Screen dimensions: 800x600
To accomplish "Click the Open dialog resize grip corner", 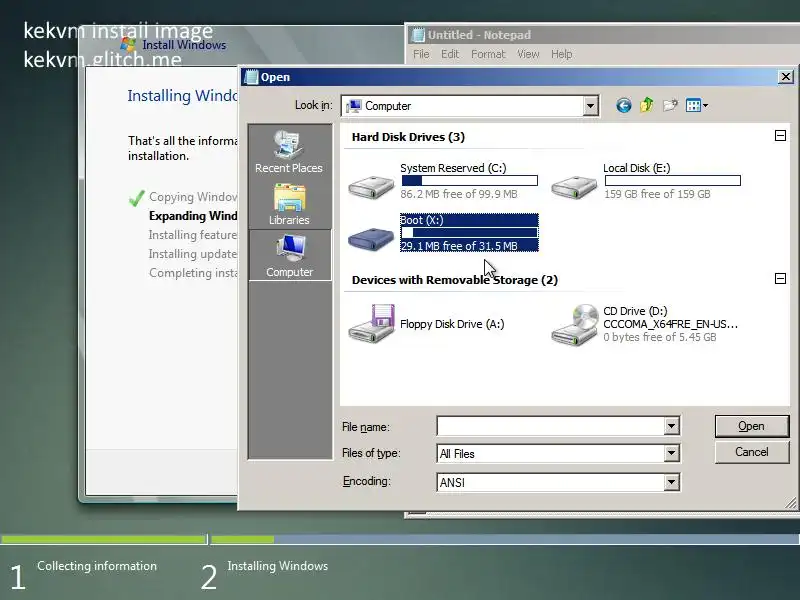I will [x=791, y=503].
